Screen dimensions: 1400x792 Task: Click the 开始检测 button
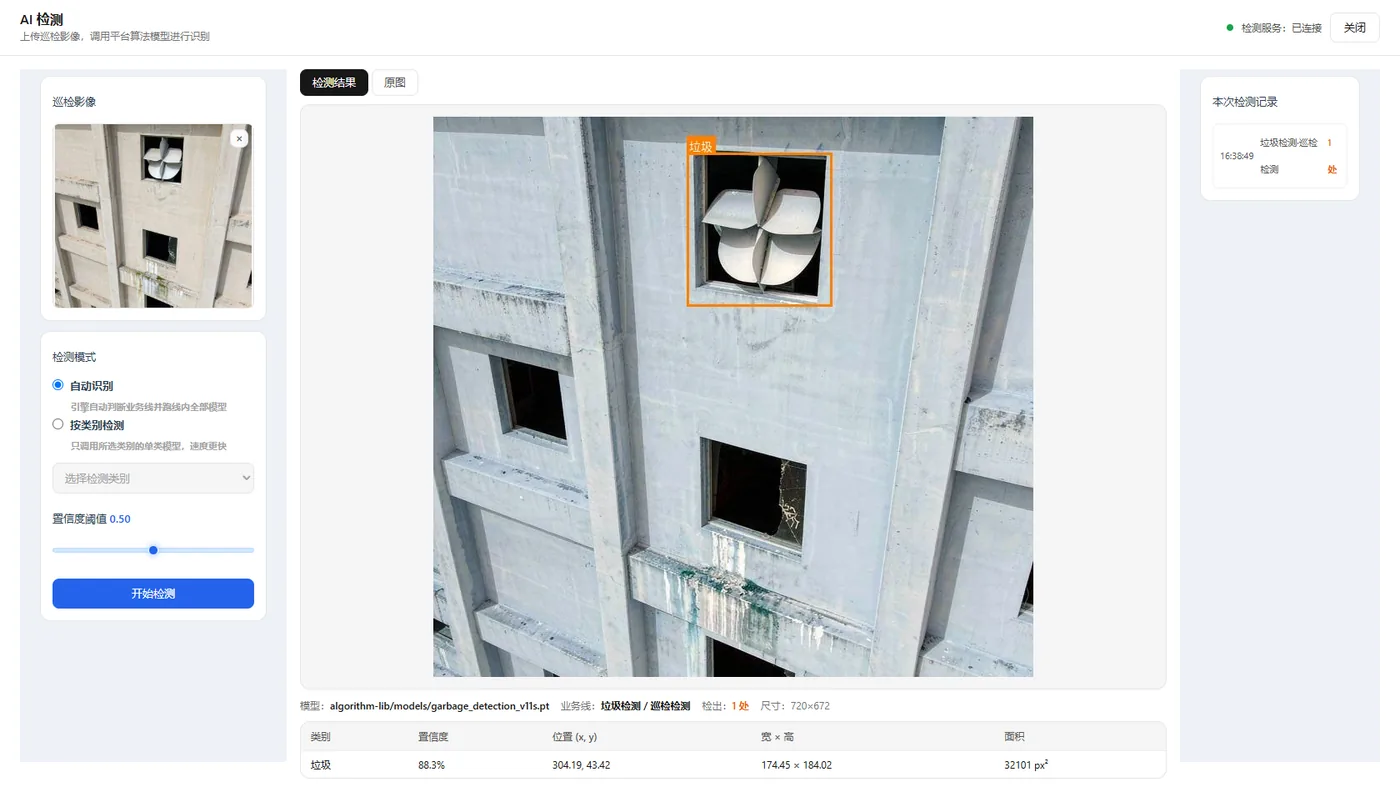pyautogui.click(x=153, y=593)
